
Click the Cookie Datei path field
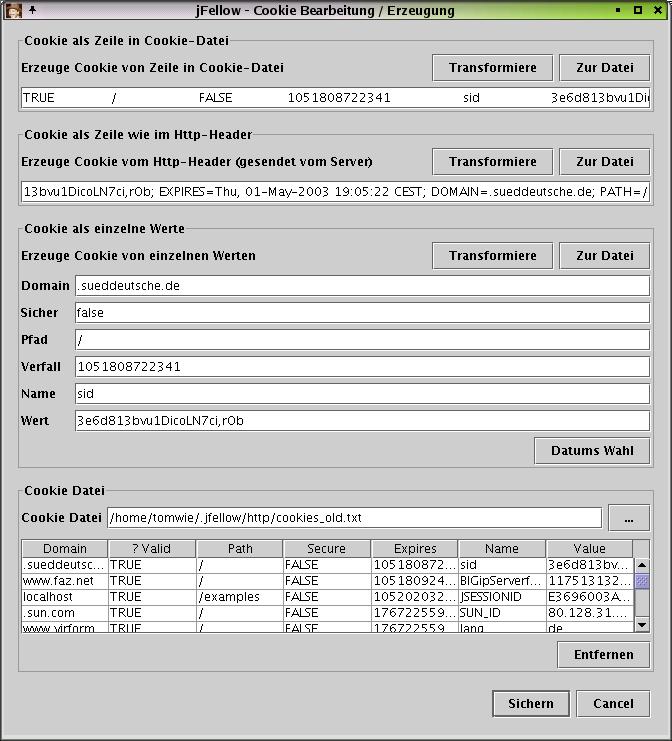[354, 518]
